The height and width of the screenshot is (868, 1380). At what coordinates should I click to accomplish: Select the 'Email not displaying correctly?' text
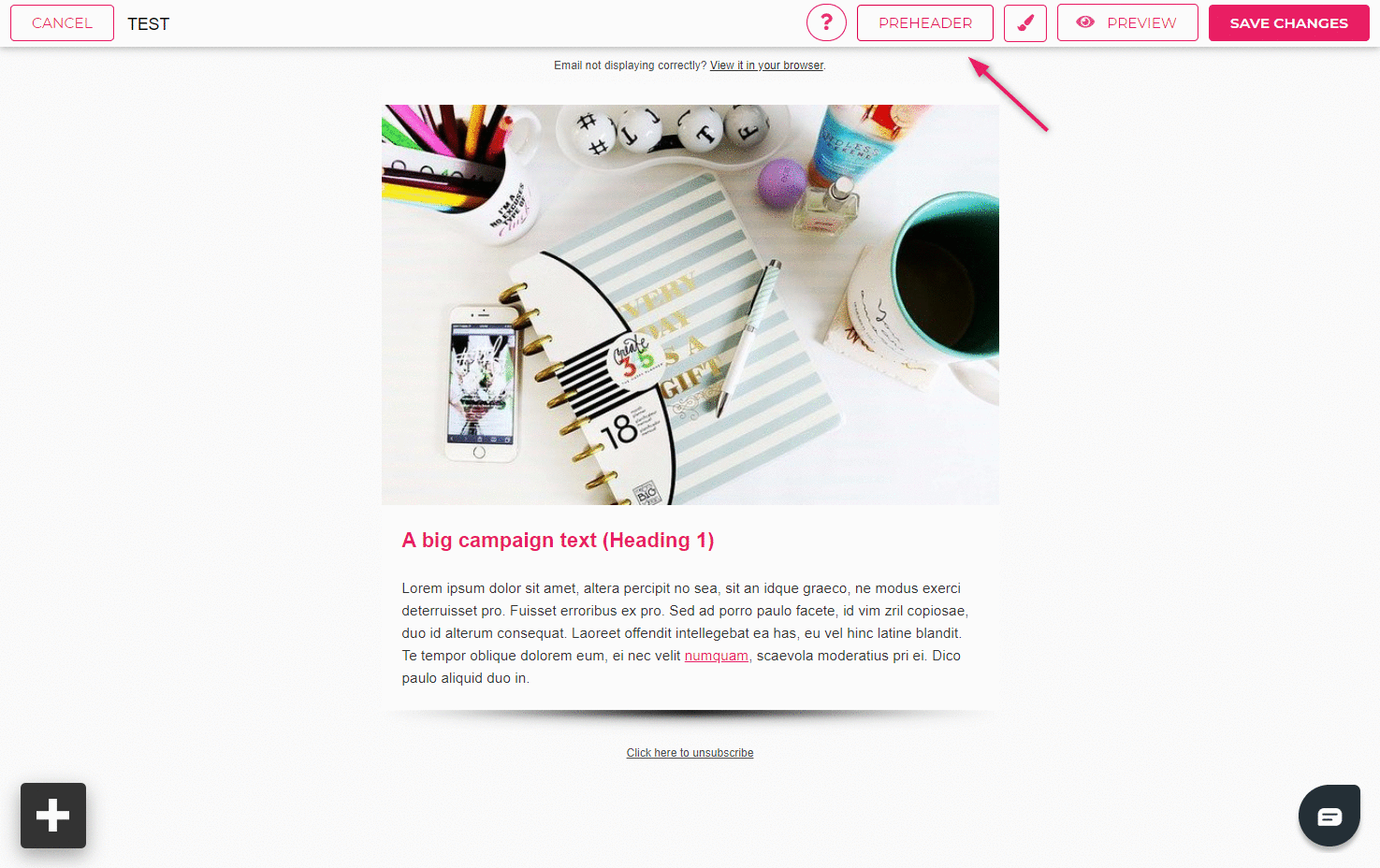[630, 65]
